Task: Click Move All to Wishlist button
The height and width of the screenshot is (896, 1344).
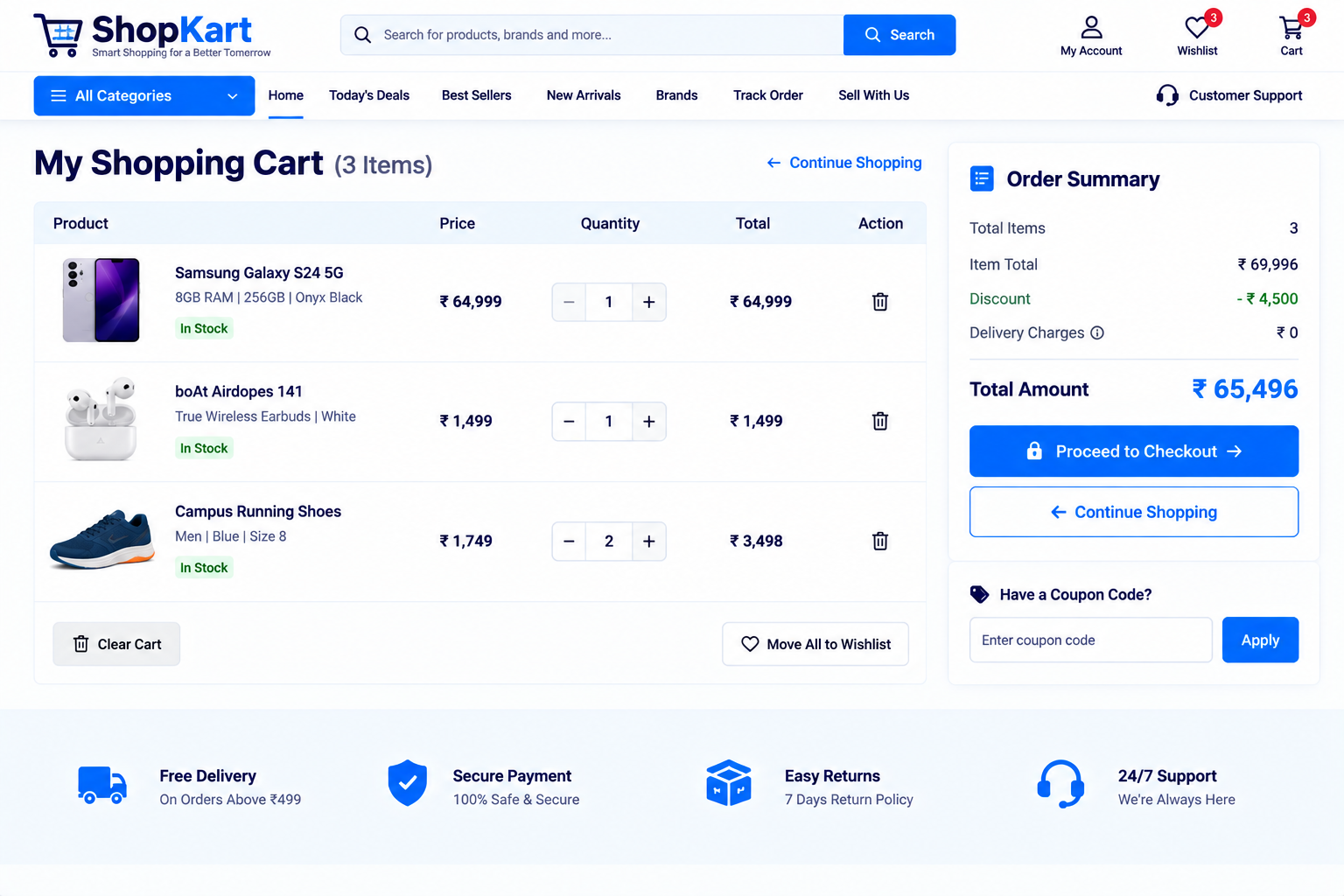Action: point(815,644)
